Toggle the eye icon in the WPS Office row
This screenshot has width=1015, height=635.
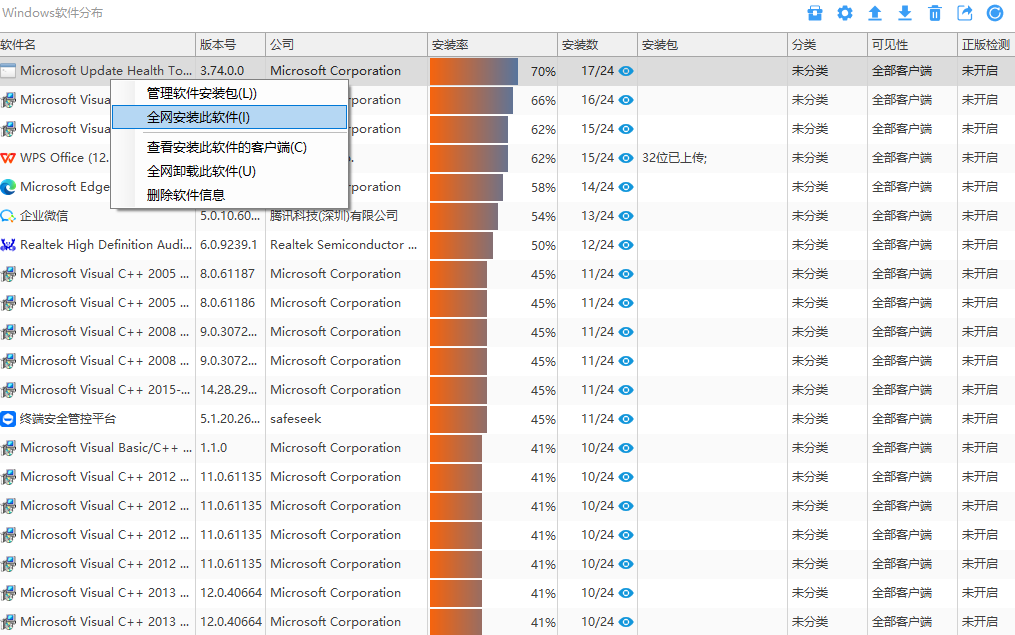pyautogui.click(x=626, y=158)
